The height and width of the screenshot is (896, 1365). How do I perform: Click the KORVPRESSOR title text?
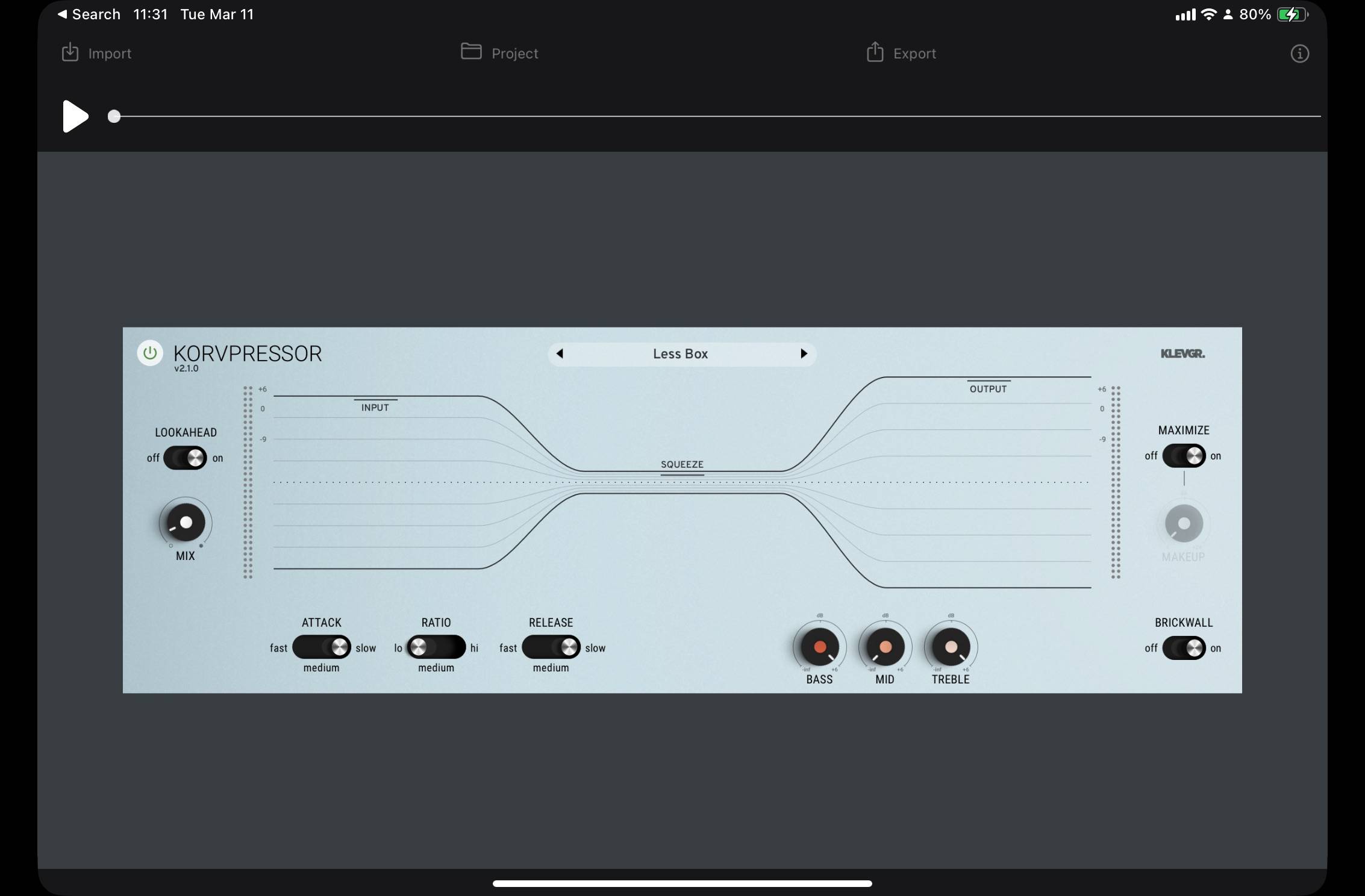coord(248,353)
